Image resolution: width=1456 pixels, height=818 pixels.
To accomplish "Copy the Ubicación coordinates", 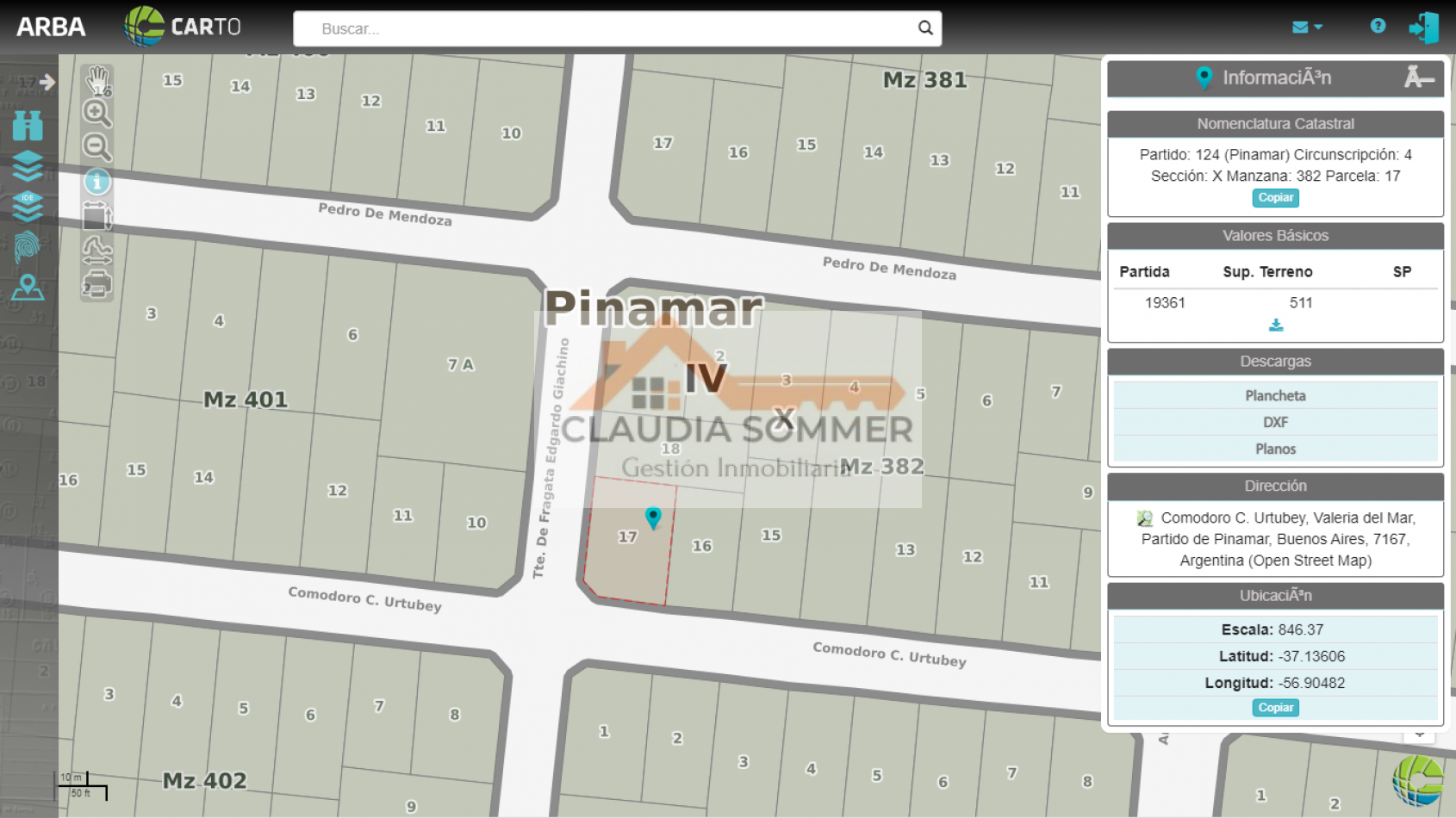I will pyautogui.click(x=1276, y=708).
